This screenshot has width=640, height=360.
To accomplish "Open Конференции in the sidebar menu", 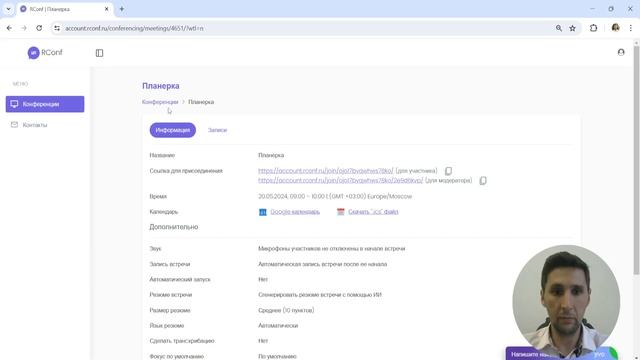I will point(45,104).
